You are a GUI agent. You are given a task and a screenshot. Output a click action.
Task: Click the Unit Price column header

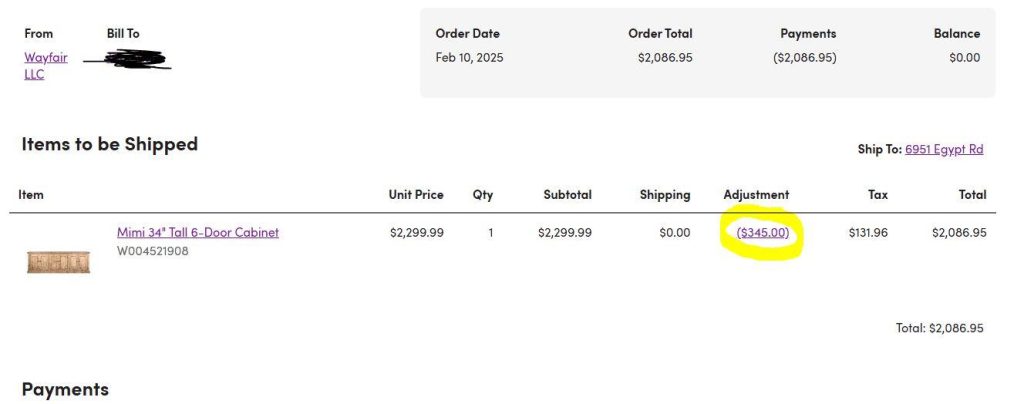pos(416,195)
